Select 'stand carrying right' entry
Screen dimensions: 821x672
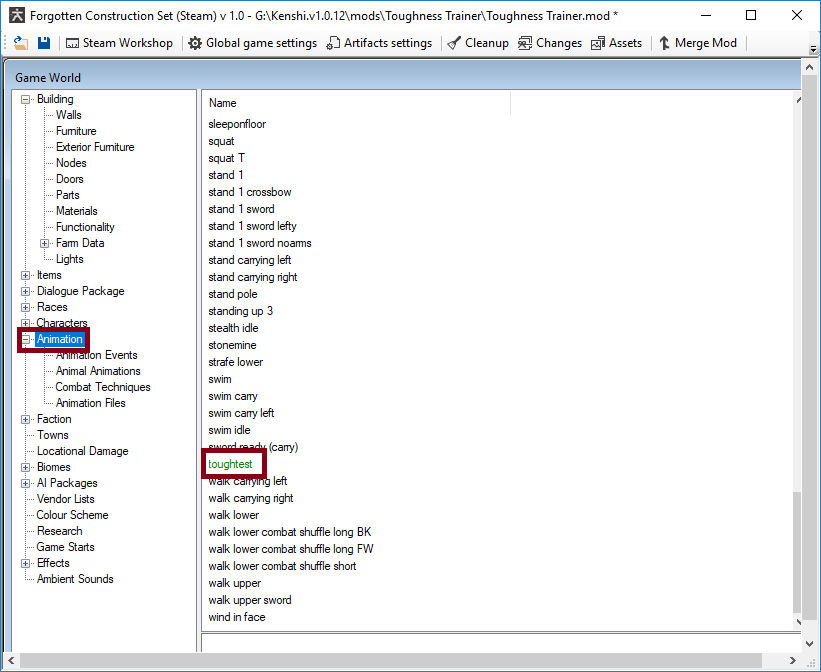click(253, 277)
